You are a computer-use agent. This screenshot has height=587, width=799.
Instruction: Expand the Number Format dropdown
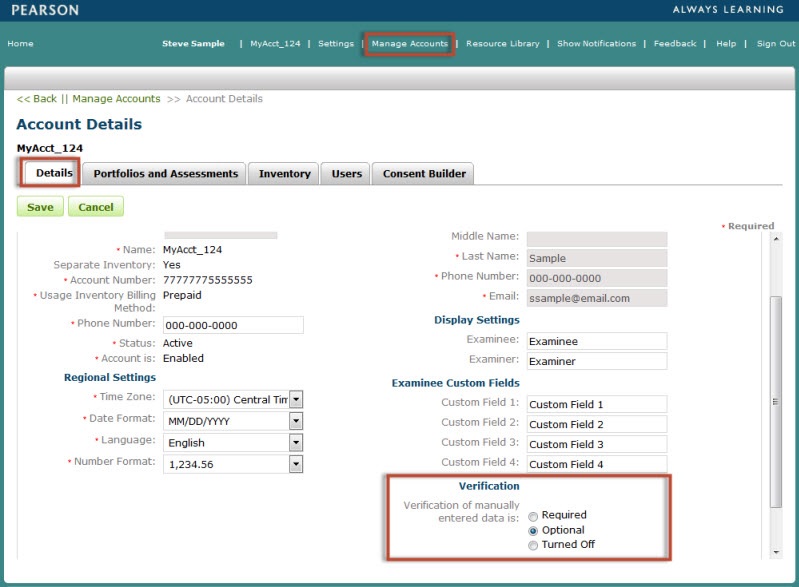click(x=295, y=463)
